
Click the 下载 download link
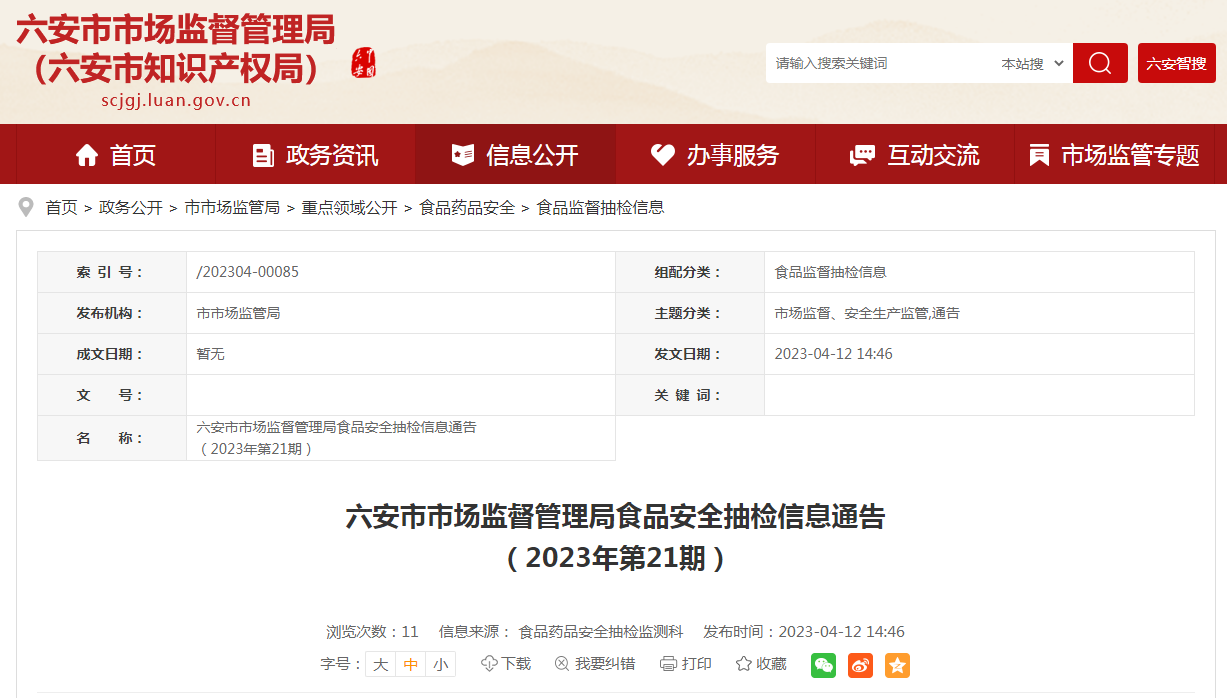coord(516,664)
